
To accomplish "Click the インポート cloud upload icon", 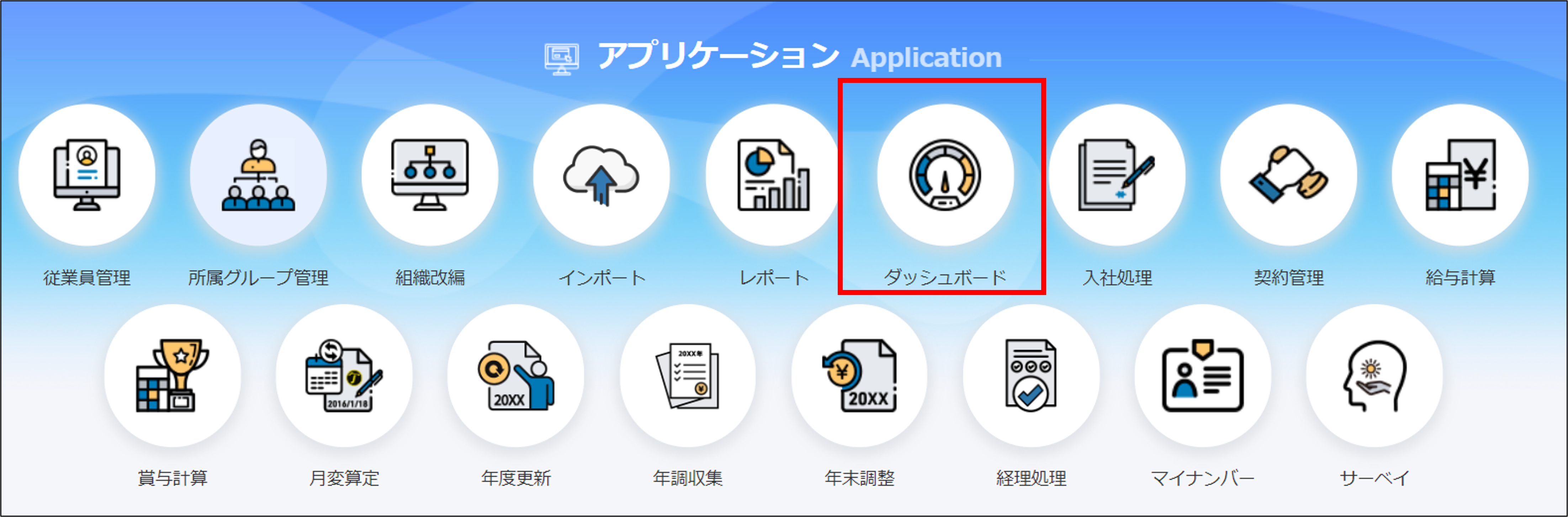I will coord(602,175).
